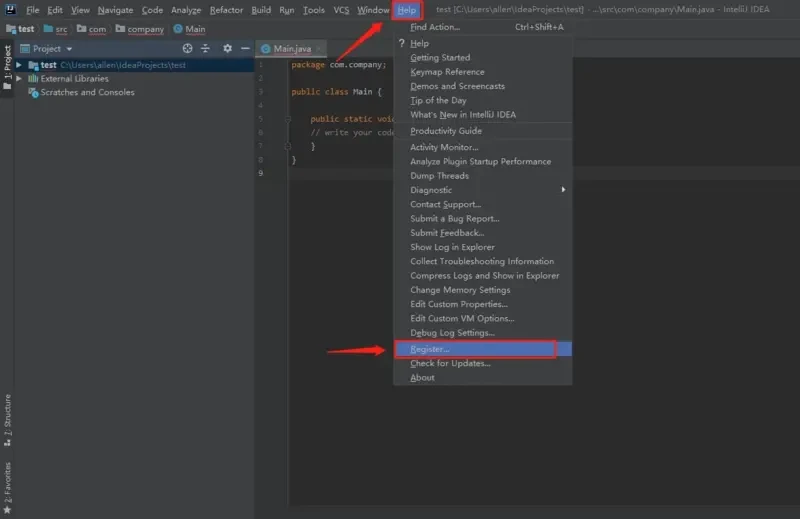Hide the Project panel with minus icon
The image size is (800, 519).
point(245,48)
